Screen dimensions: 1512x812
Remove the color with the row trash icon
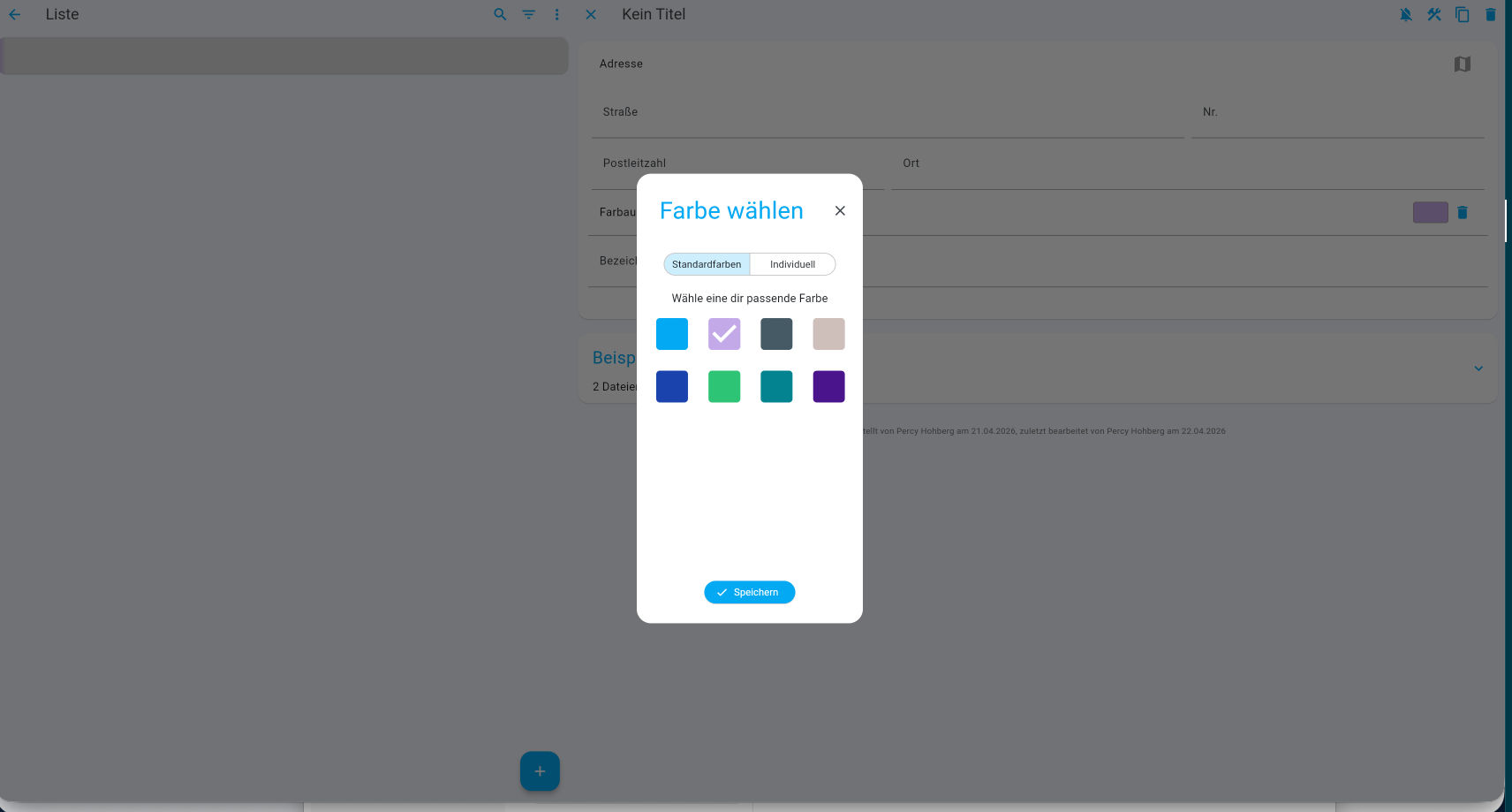(1463, 212)
